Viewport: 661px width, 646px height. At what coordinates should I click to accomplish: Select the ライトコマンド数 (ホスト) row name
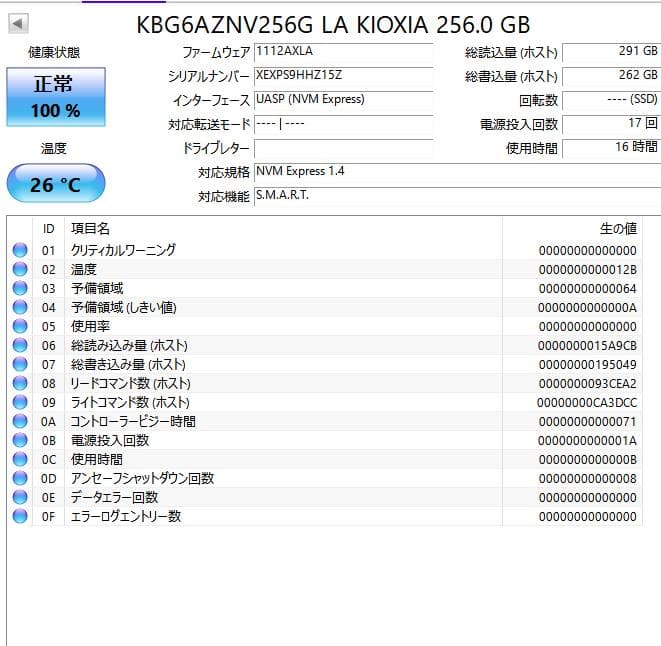(x=130, y=402)
